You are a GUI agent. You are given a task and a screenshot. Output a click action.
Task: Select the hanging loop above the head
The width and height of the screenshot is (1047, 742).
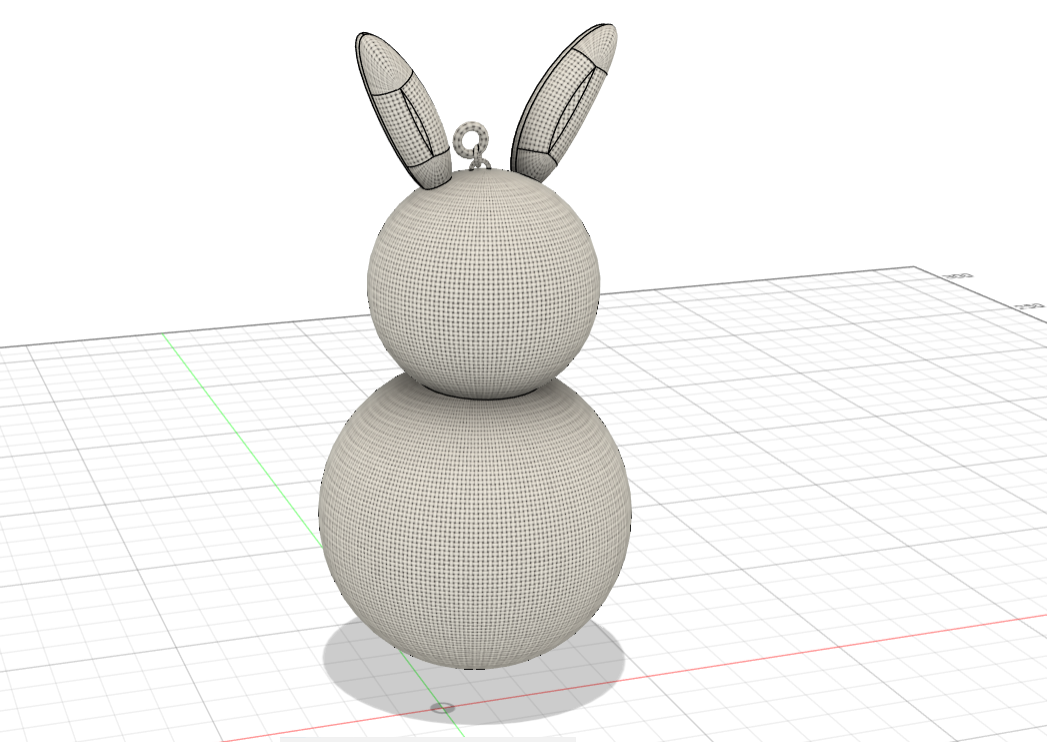tap(470, 135)
